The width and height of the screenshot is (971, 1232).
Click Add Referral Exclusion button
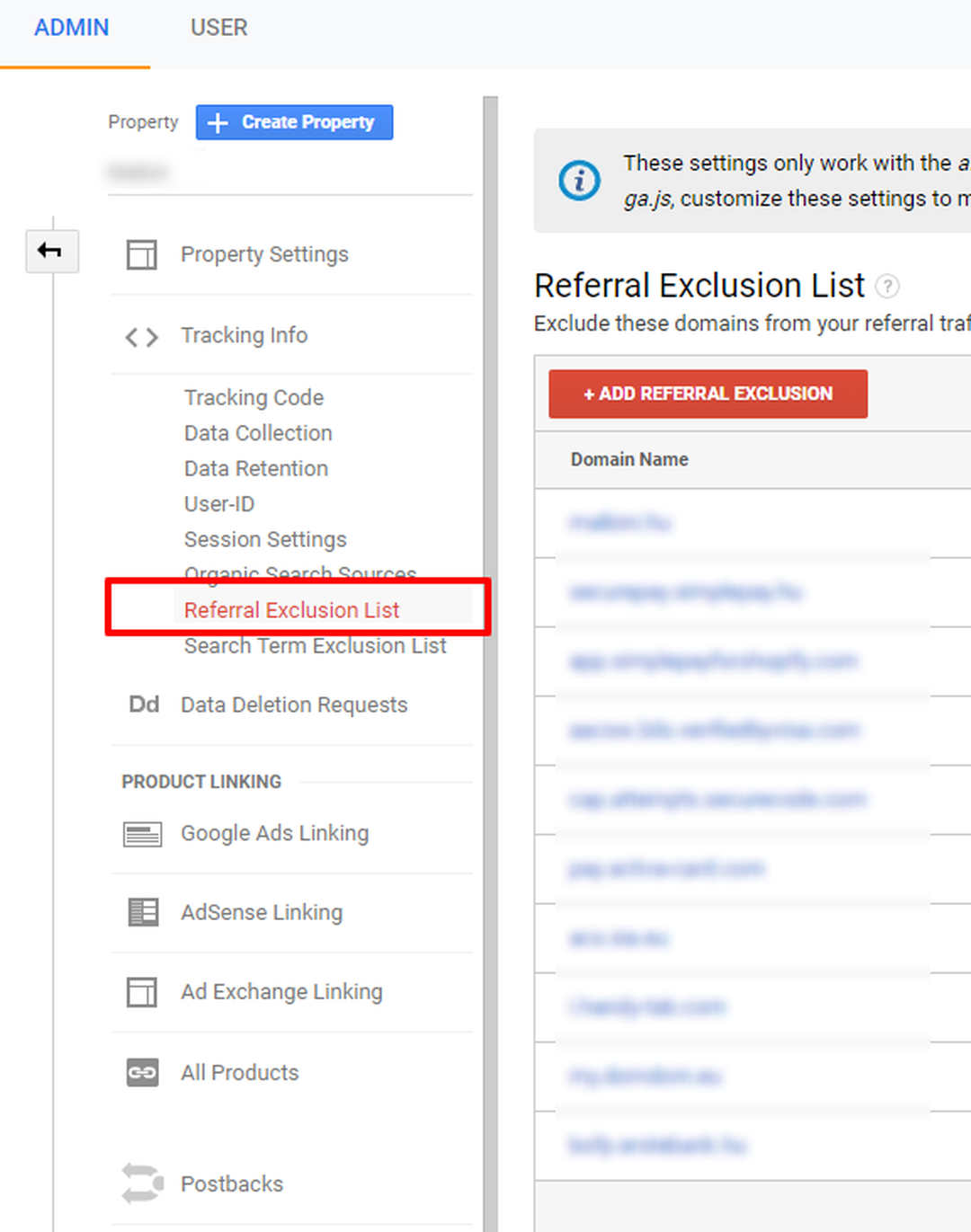(708, 394)
